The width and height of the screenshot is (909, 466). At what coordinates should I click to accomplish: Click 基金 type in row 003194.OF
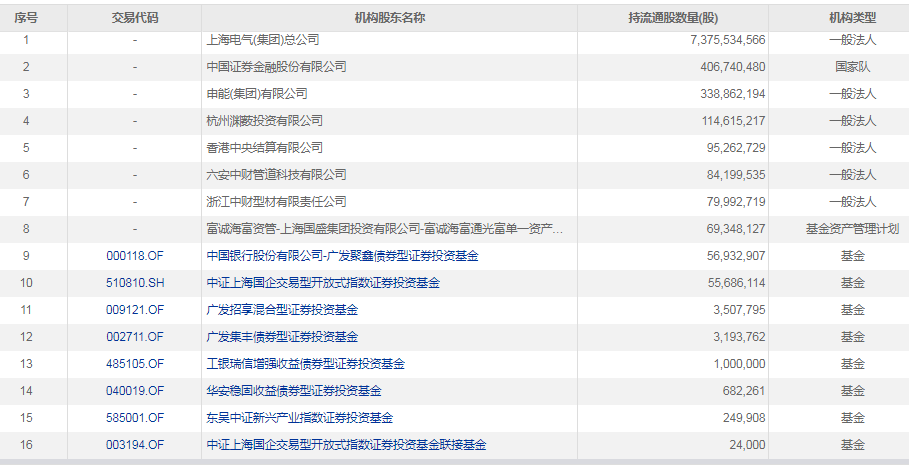point(852,445)
